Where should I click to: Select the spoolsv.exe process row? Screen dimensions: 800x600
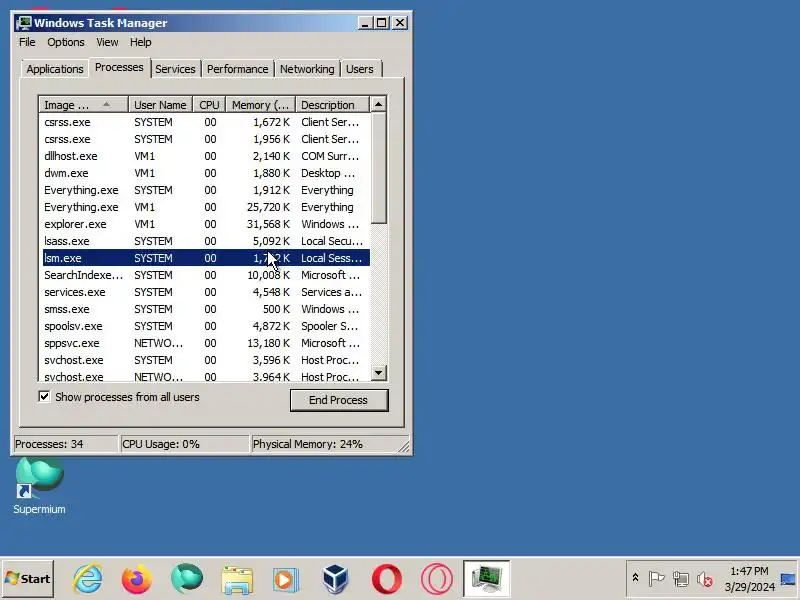pyautogui.click(x=205, y=326)
